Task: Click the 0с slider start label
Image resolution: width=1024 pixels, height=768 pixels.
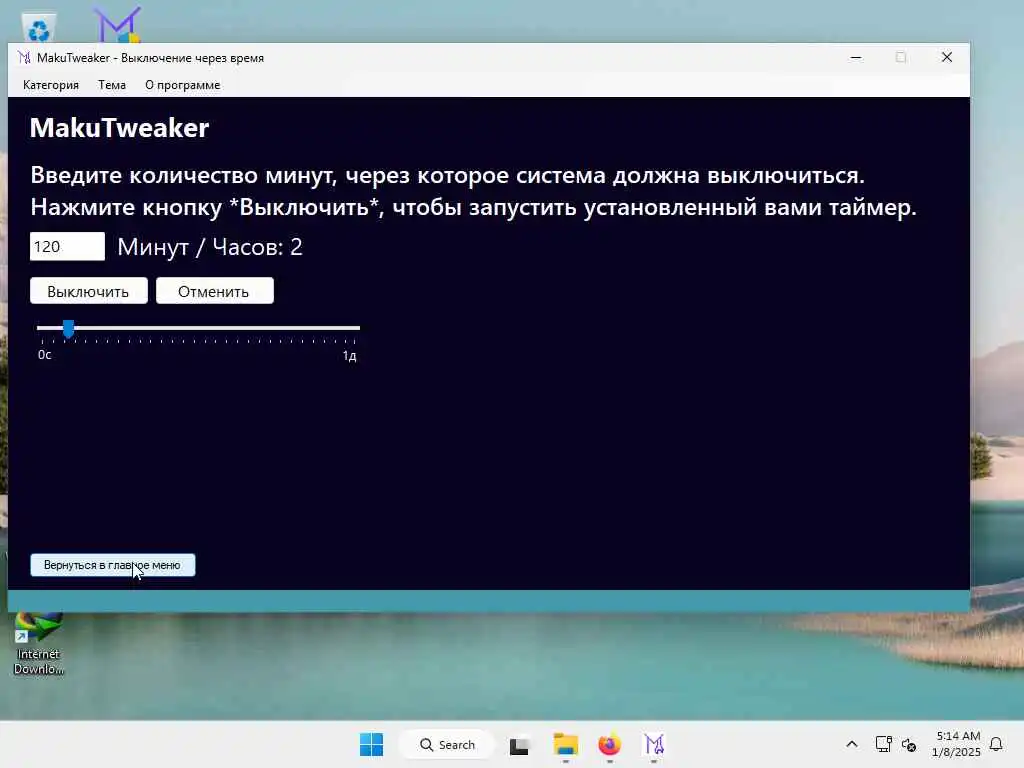Action: [x=44, y=355]
